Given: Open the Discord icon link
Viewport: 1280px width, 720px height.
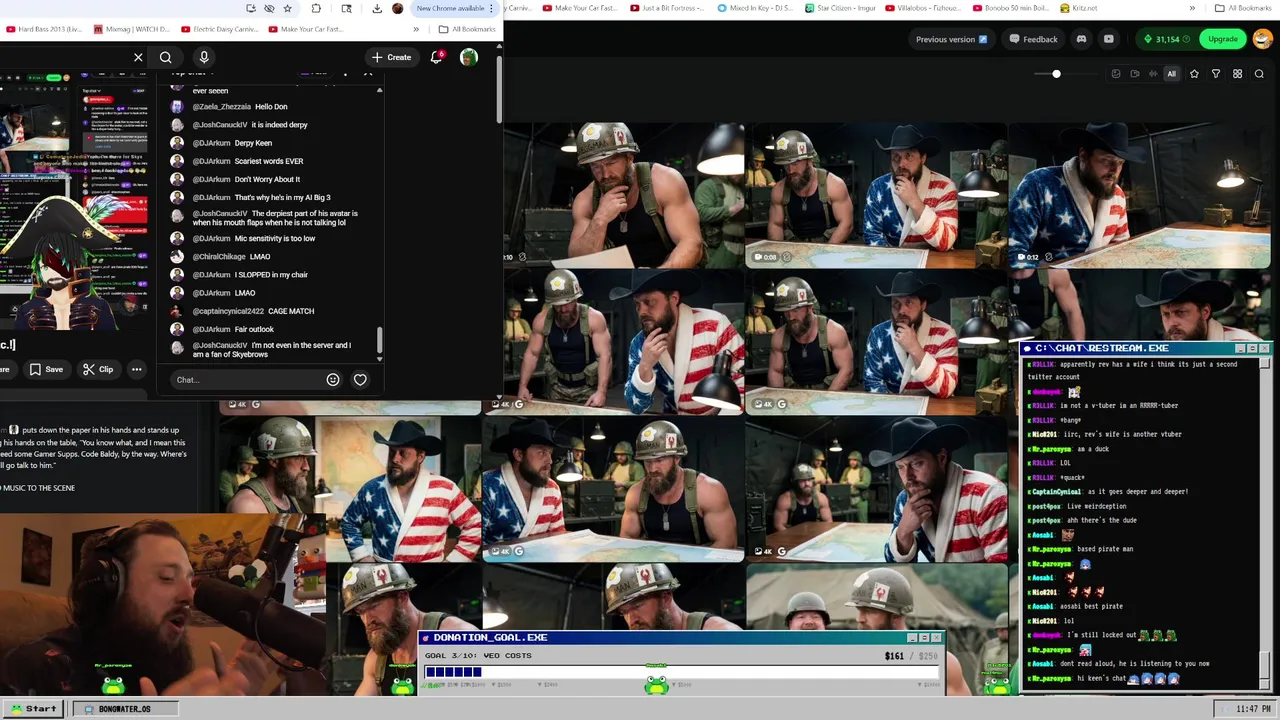Looking at the screenshot, I should coord(1081,39).
